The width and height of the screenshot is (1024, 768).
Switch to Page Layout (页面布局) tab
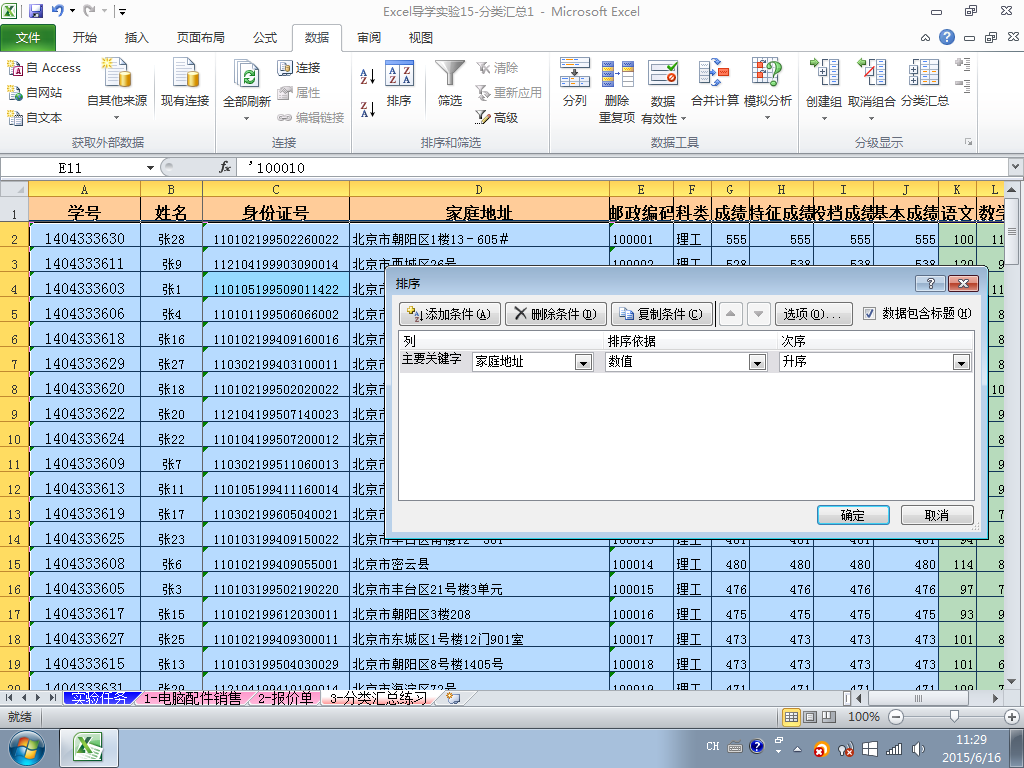click(200, 38)
